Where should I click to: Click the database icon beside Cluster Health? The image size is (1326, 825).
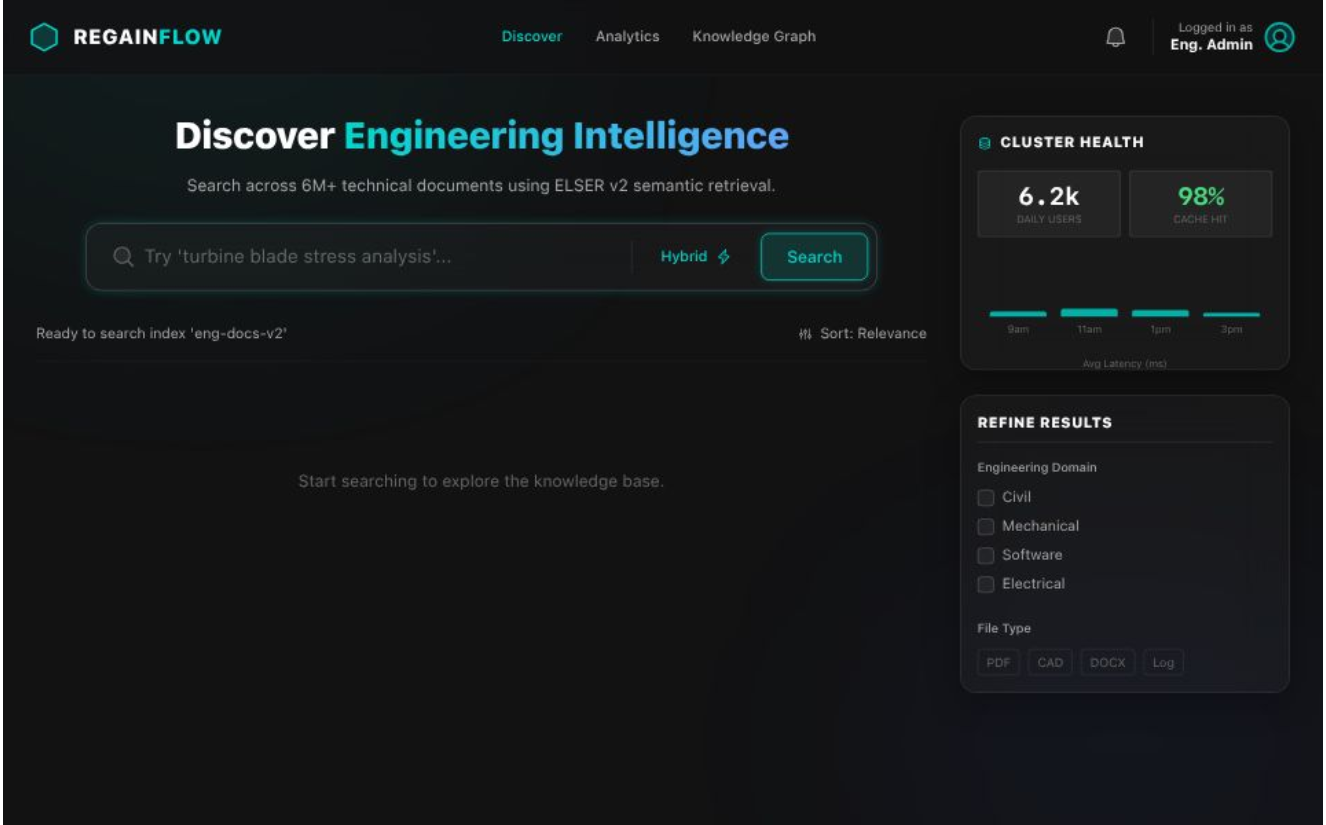point(985,142)
